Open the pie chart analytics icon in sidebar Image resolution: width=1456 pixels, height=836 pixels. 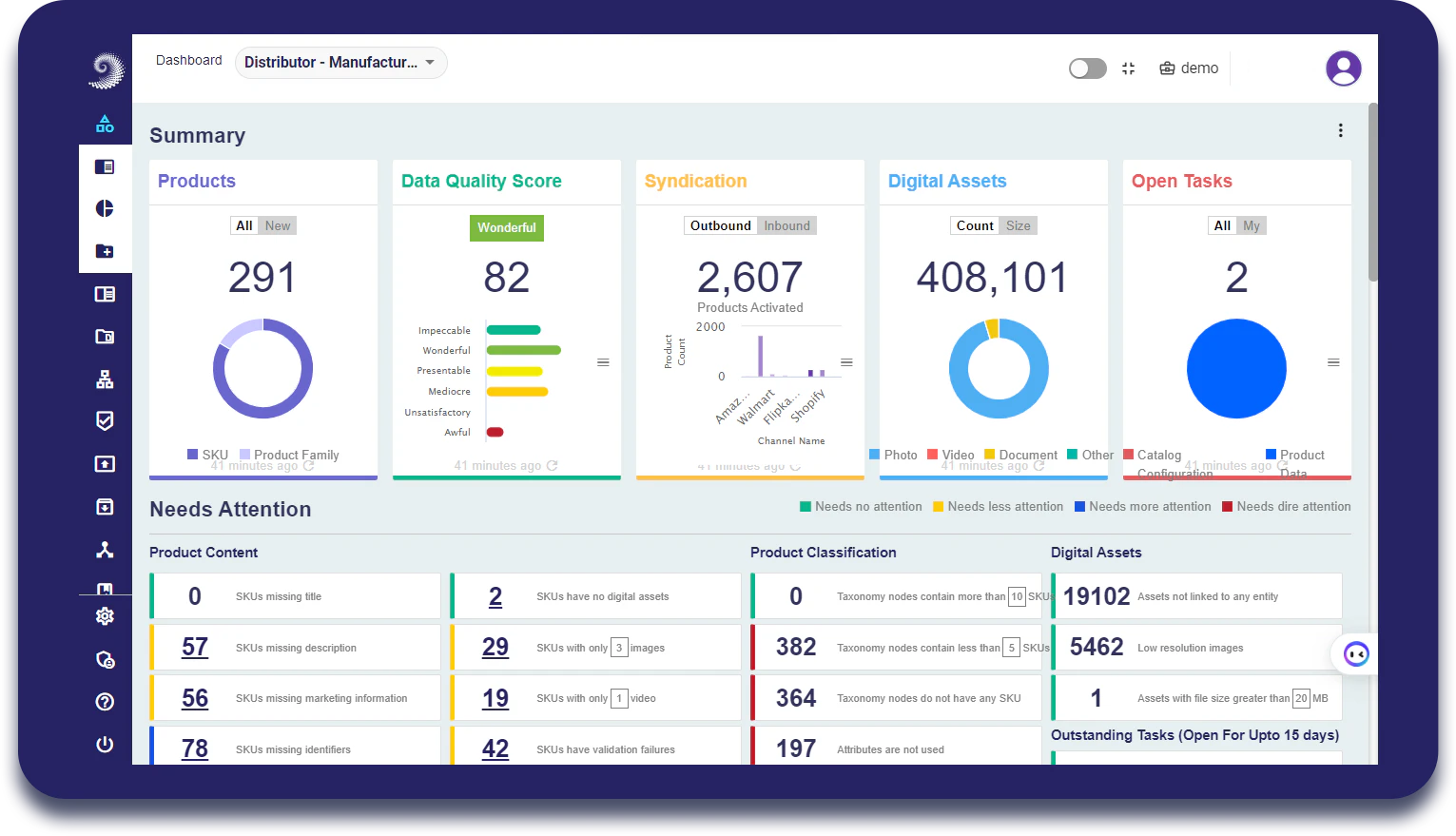pos(105,208)
